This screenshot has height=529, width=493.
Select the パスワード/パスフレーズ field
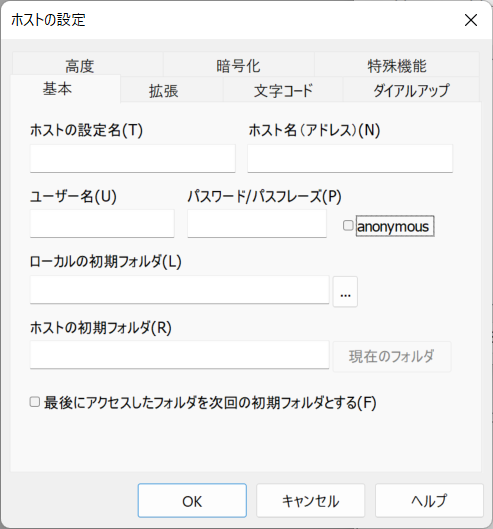pyautogui.click(x=257, y=223)
